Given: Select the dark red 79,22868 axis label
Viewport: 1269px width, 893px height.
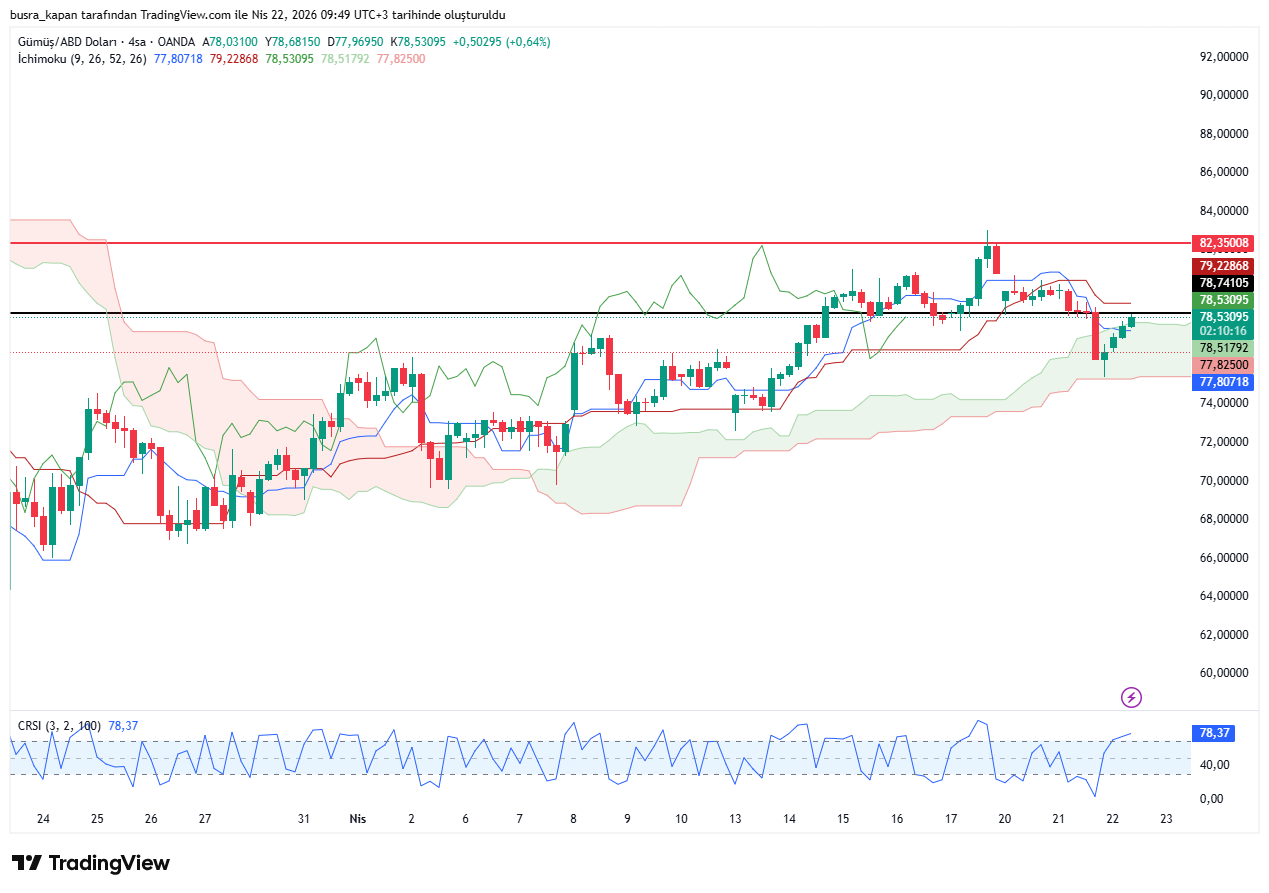Looking at the screenshot, I should [1223, 266].
